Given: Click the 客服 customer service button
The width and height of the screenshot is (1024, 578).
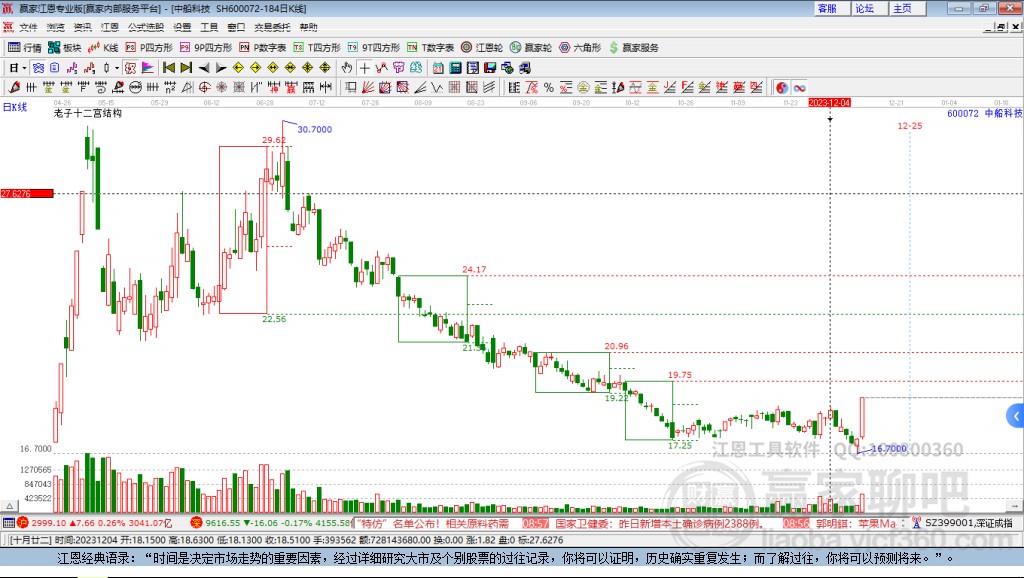Looking at the screenshot, I should click(x=832, y=8).
